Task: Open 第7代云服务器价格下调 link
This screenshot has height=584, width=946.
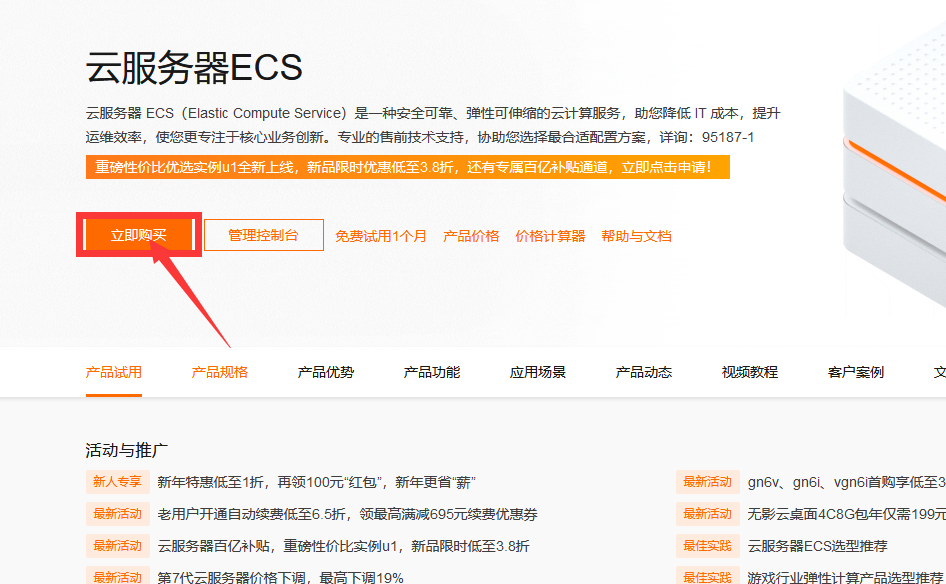Action: pyautogui.click(x=281, y=577)
